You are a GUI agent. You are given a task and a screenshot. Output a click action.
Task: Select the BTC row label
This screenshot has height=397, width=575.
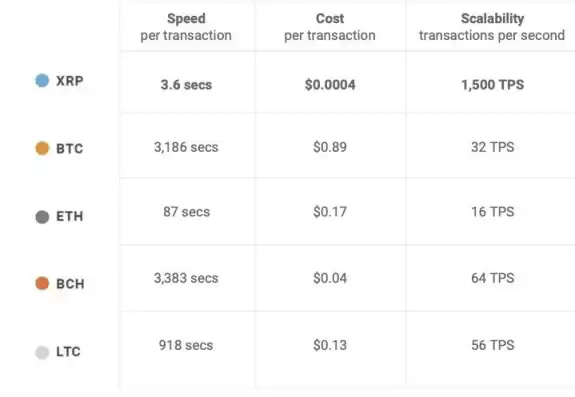pos(70,148)
